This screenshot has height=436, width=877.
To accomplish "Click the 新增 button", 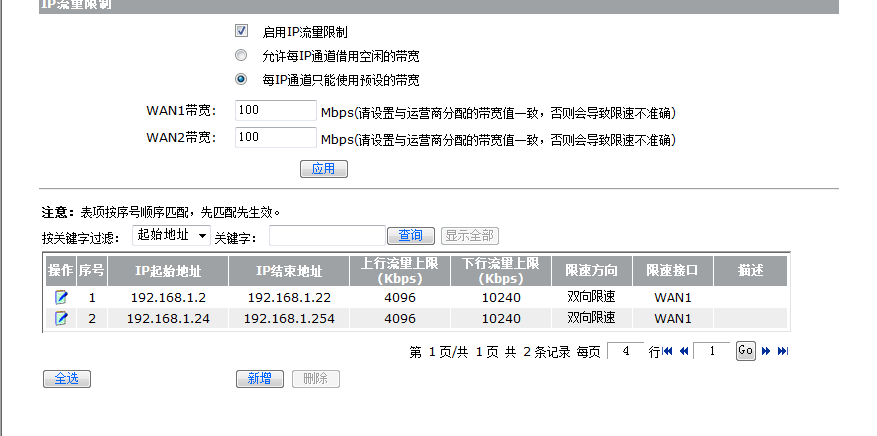I will click(260, 379).
